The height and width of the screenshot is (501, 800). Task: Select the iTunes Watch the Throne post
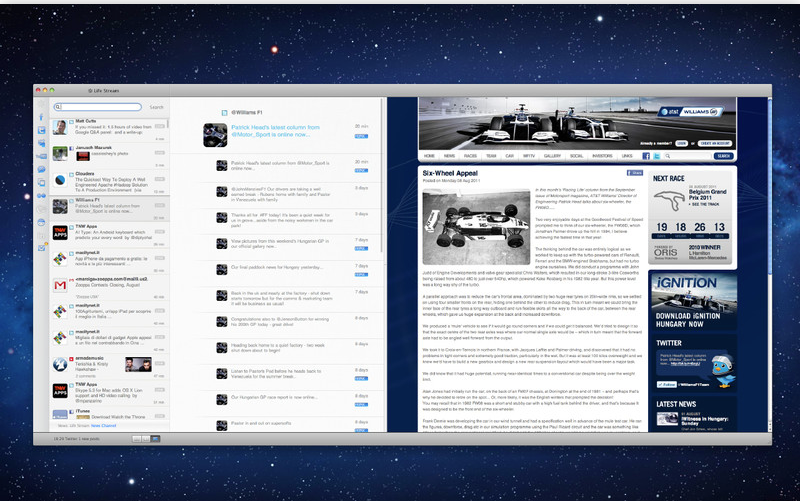[109, 414]
